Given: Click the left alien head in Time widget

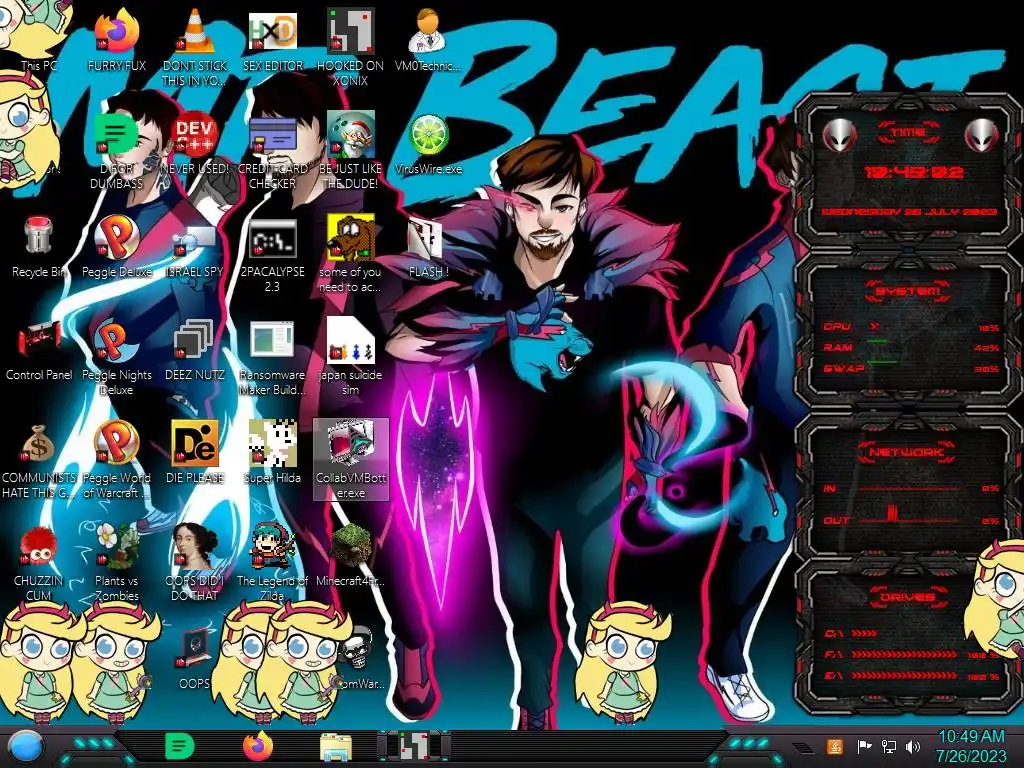Looking at the screenshot, I should pyautogui.click(x=839, y=136).
